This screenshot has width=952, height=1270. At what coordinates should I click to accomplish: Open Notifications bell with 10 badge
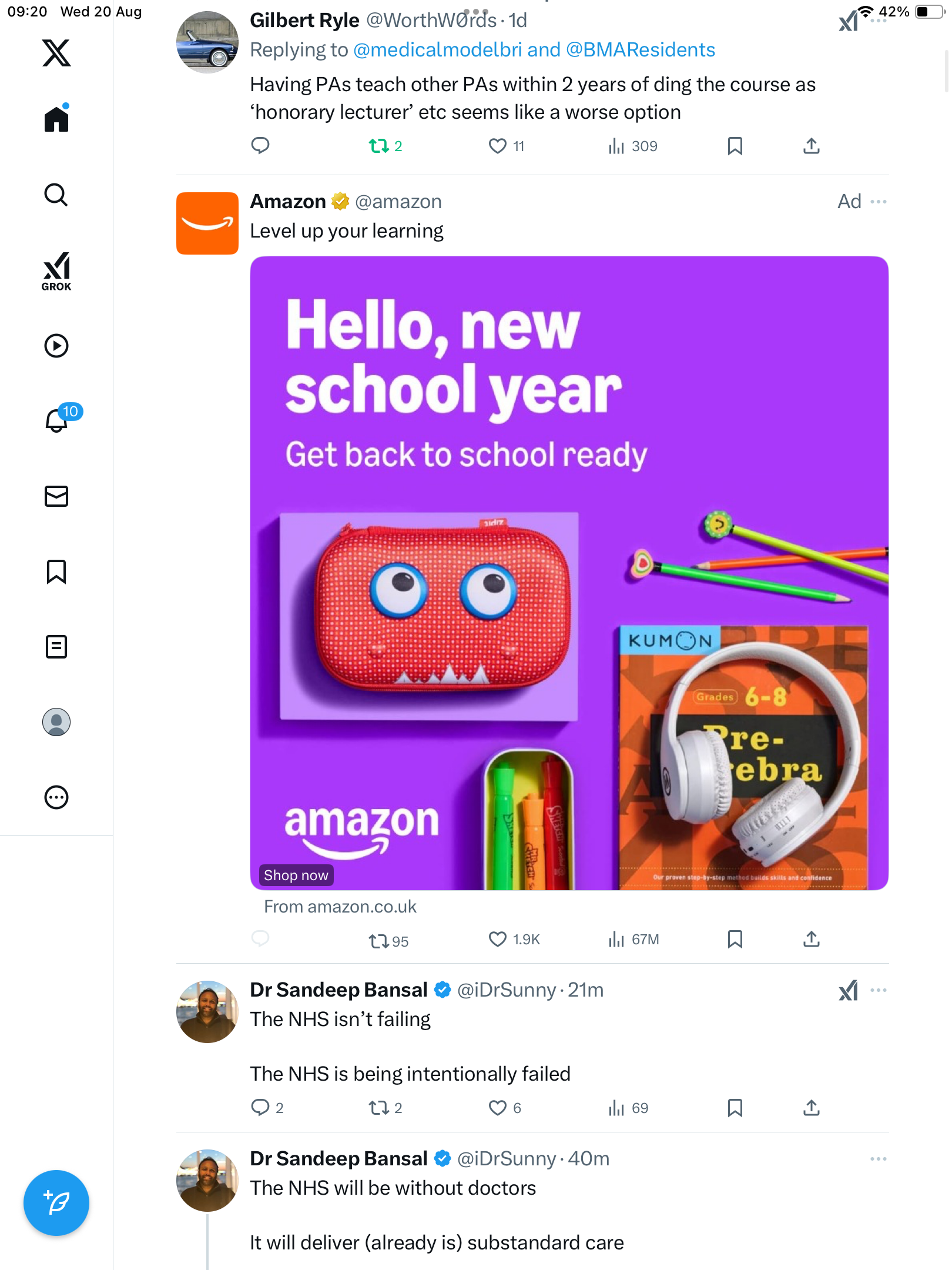point(58,420)
